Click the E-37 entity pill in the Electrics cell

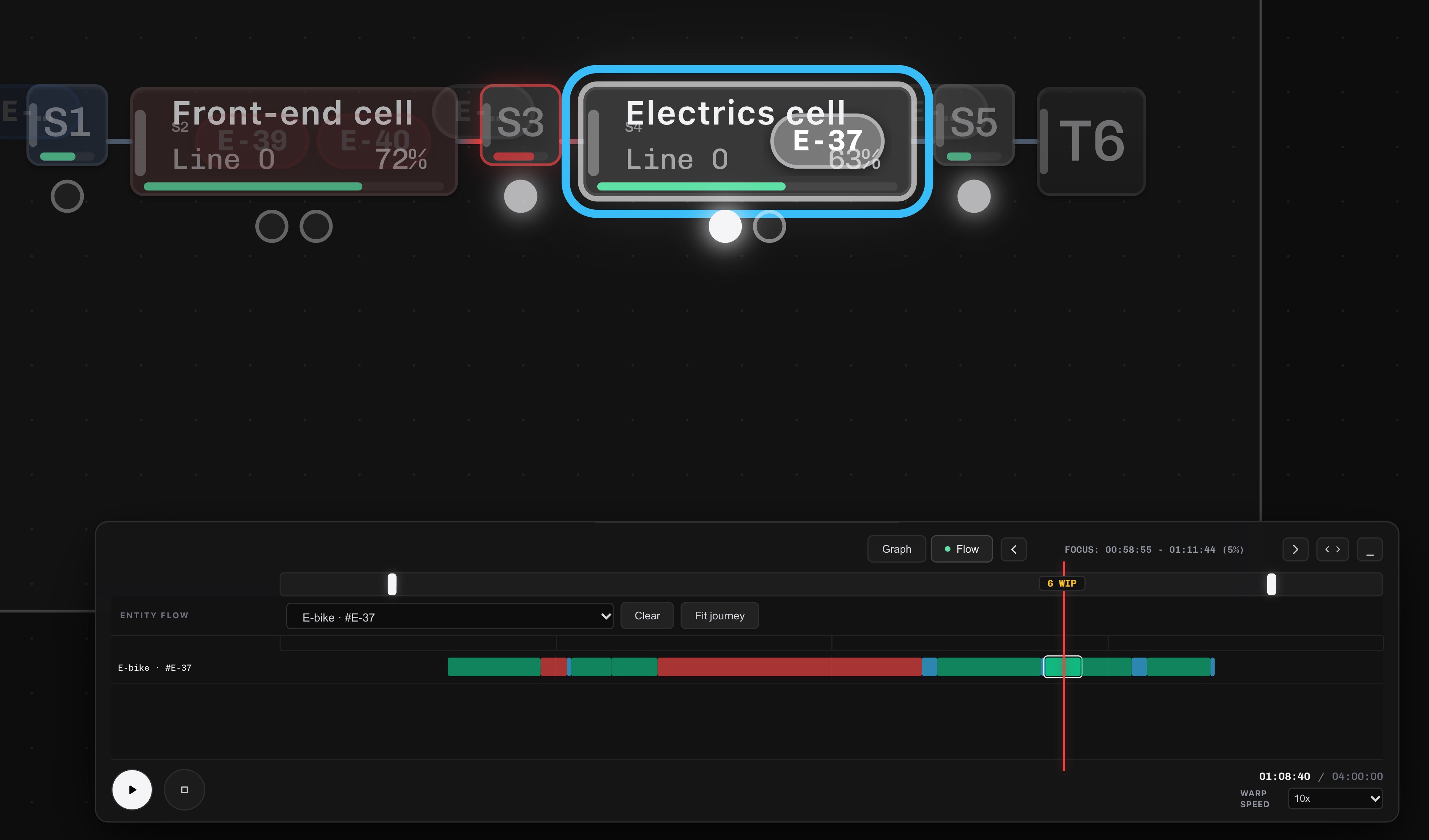827,141
